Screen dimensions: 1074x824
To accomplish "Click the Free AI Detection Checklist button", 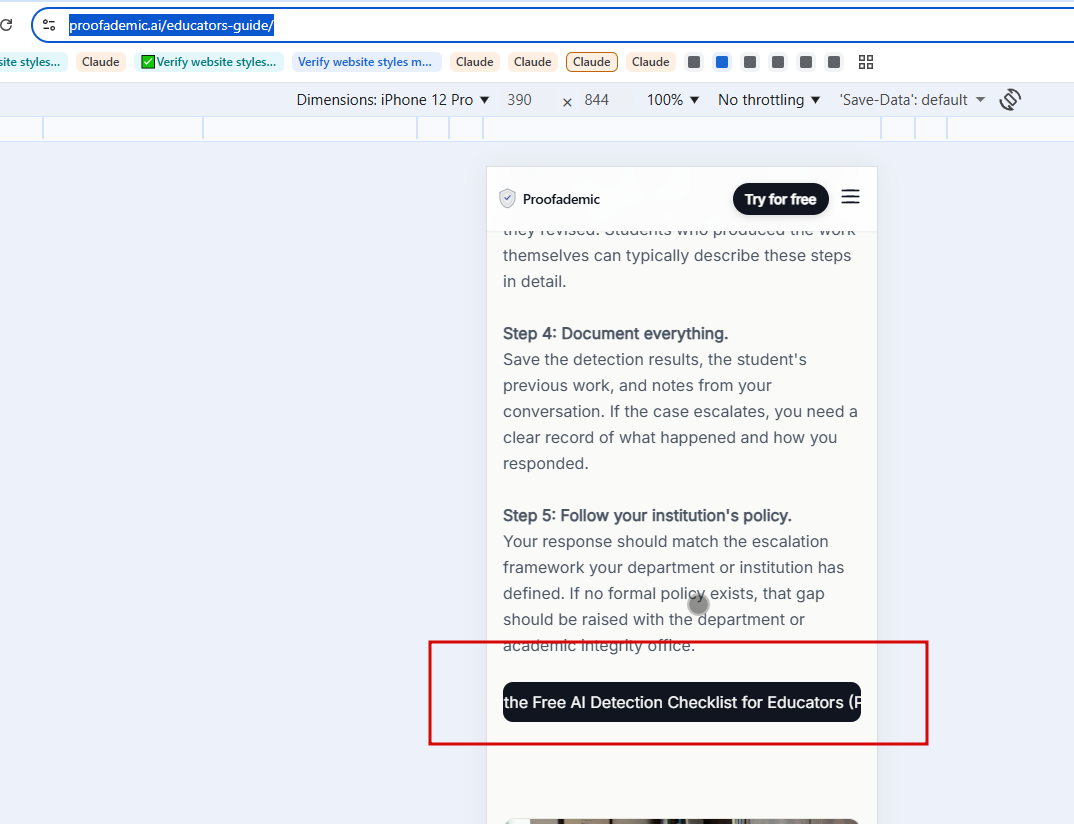I will pos(682,702).
